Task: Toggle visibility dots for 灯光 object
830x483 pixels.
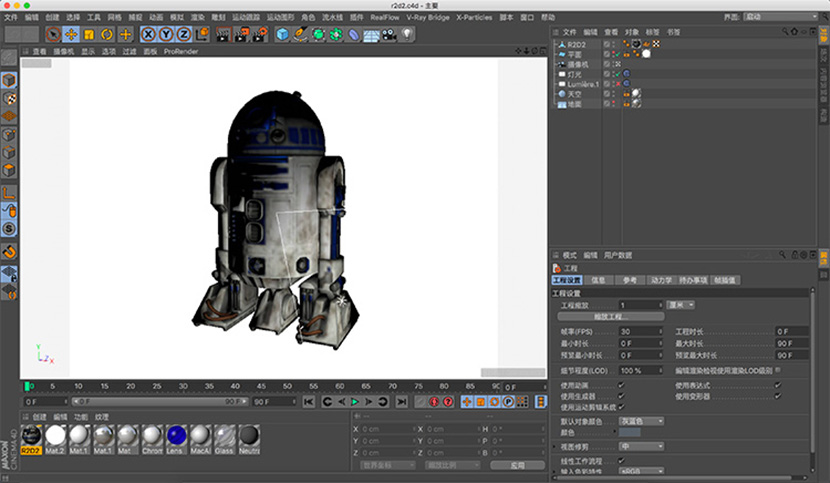Action: [614, 74]
